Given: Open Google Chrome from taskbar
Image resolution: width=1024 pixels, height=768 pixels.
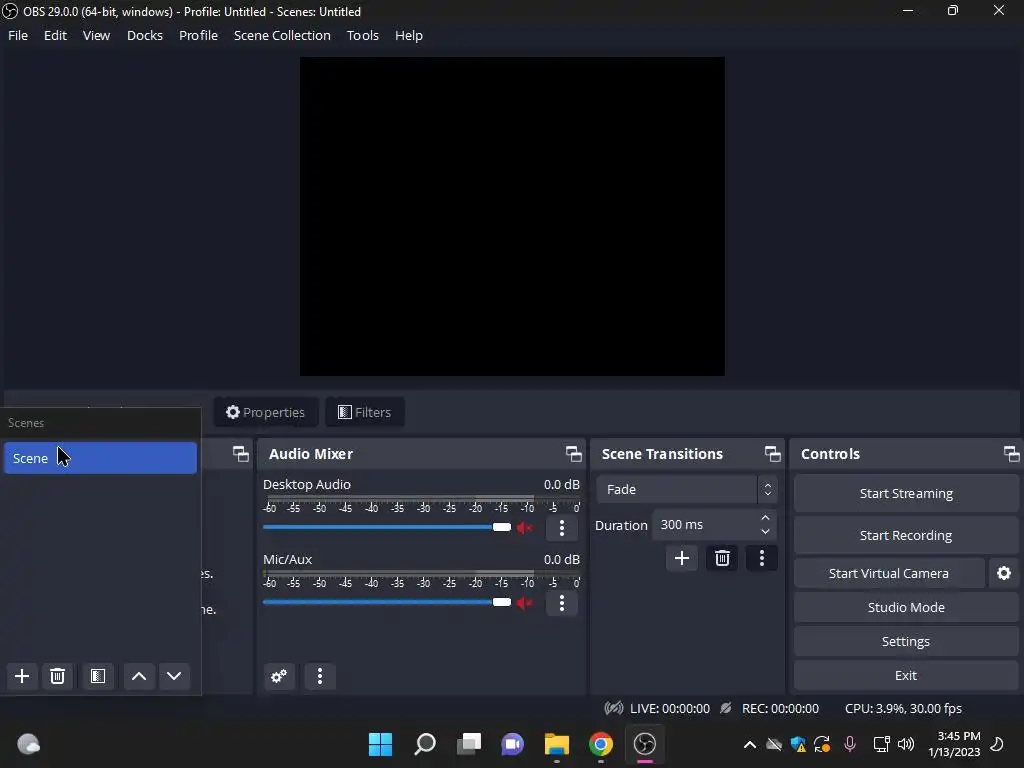Looking at the screenshot, I should coord(601,744).
